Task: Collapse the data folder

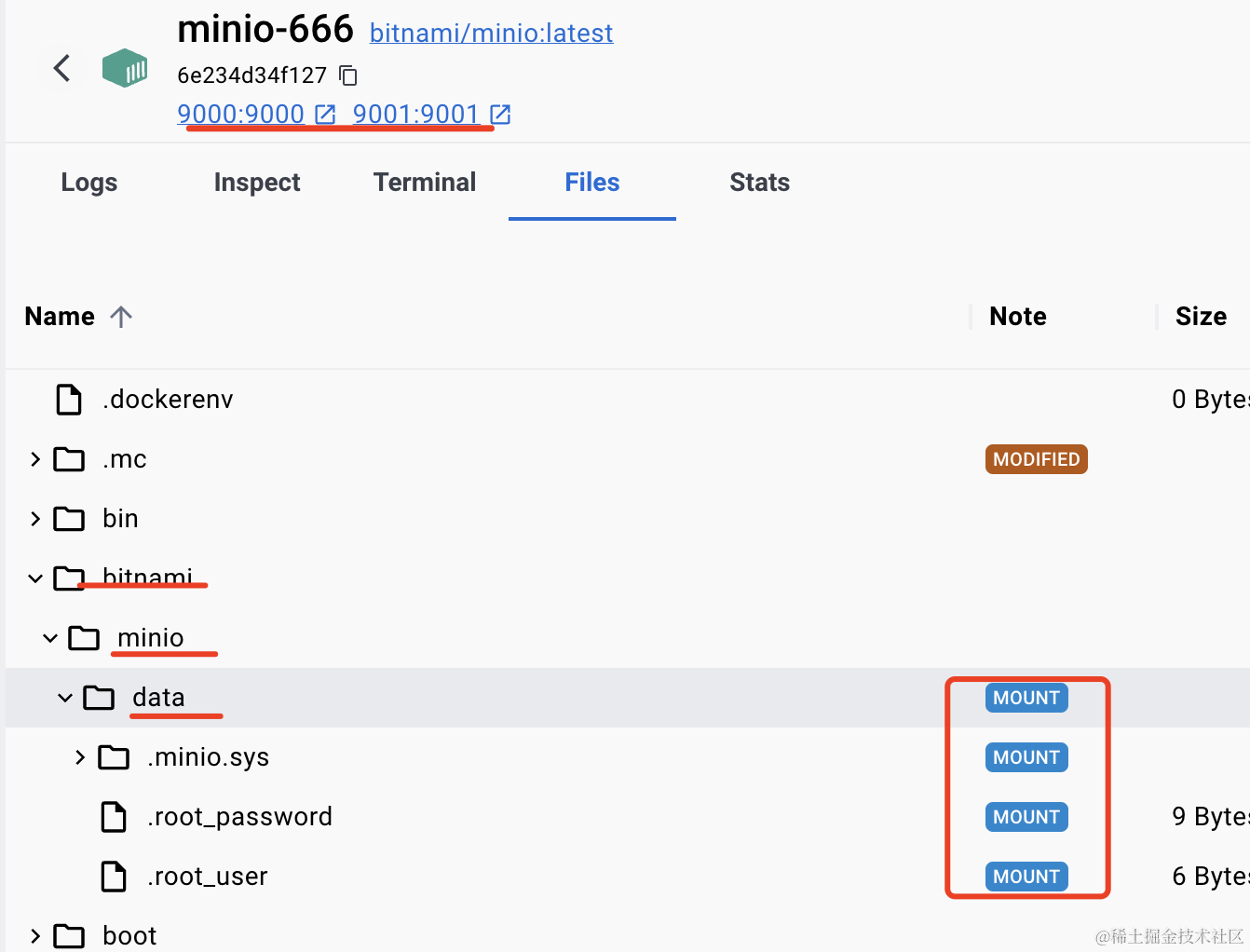Action: [x=65, y=698]
